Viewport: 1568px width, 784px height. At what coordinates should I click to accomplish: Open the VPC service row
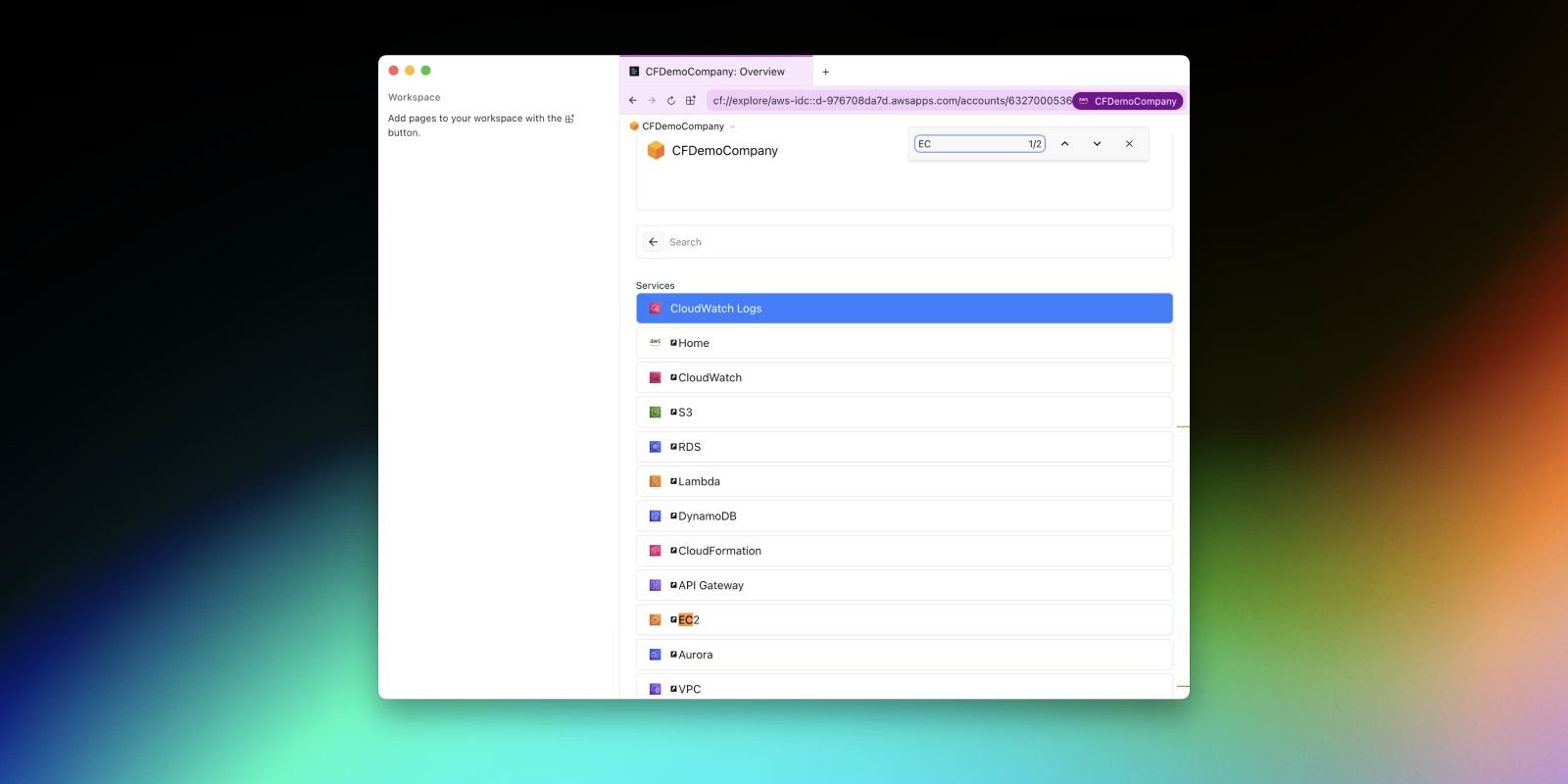click(904, 686)
